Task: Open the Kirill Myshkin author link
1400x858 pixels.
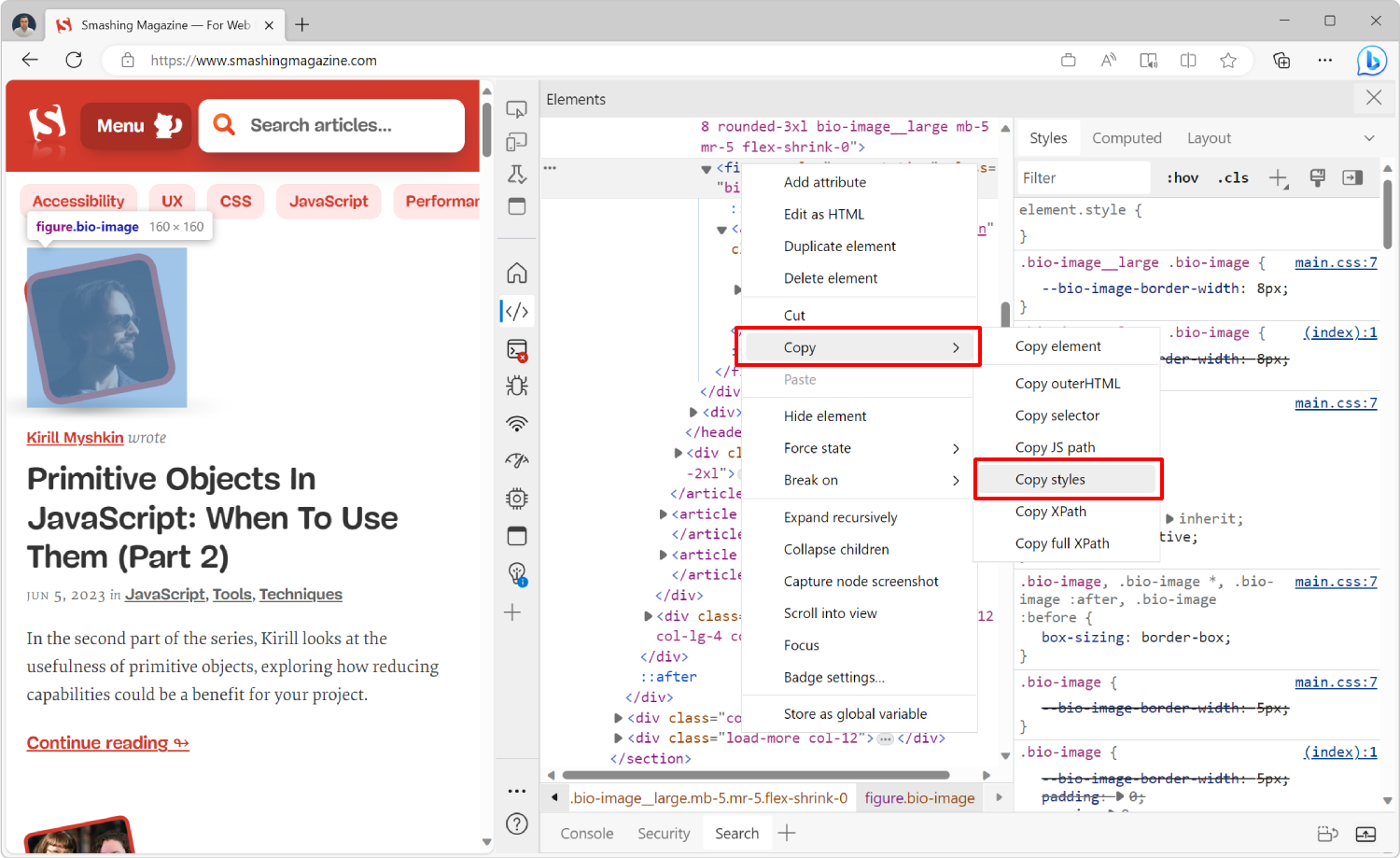Action: click(x=75, y=437)
